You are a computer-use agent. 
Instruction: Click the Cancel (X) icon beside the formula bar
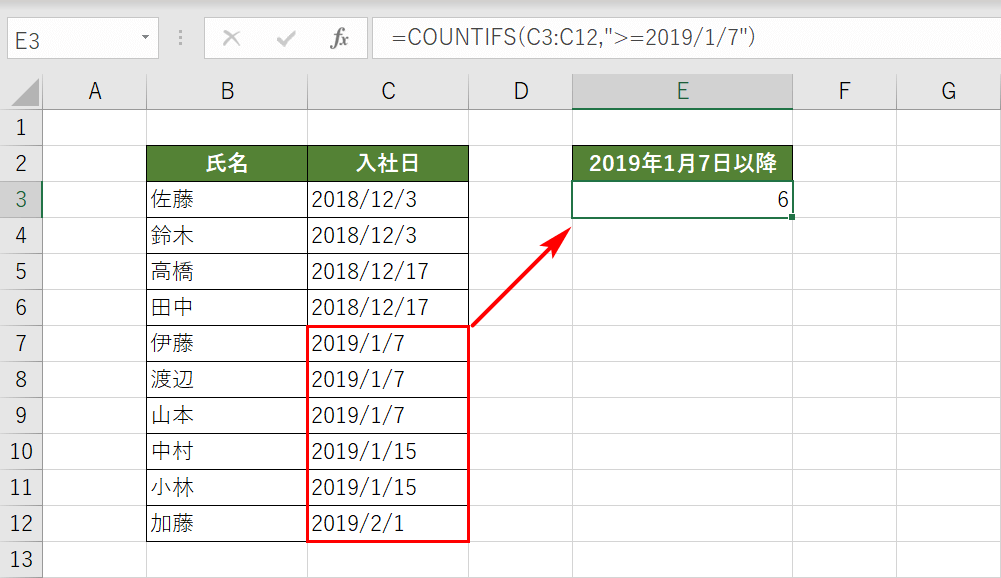[232, 39]
